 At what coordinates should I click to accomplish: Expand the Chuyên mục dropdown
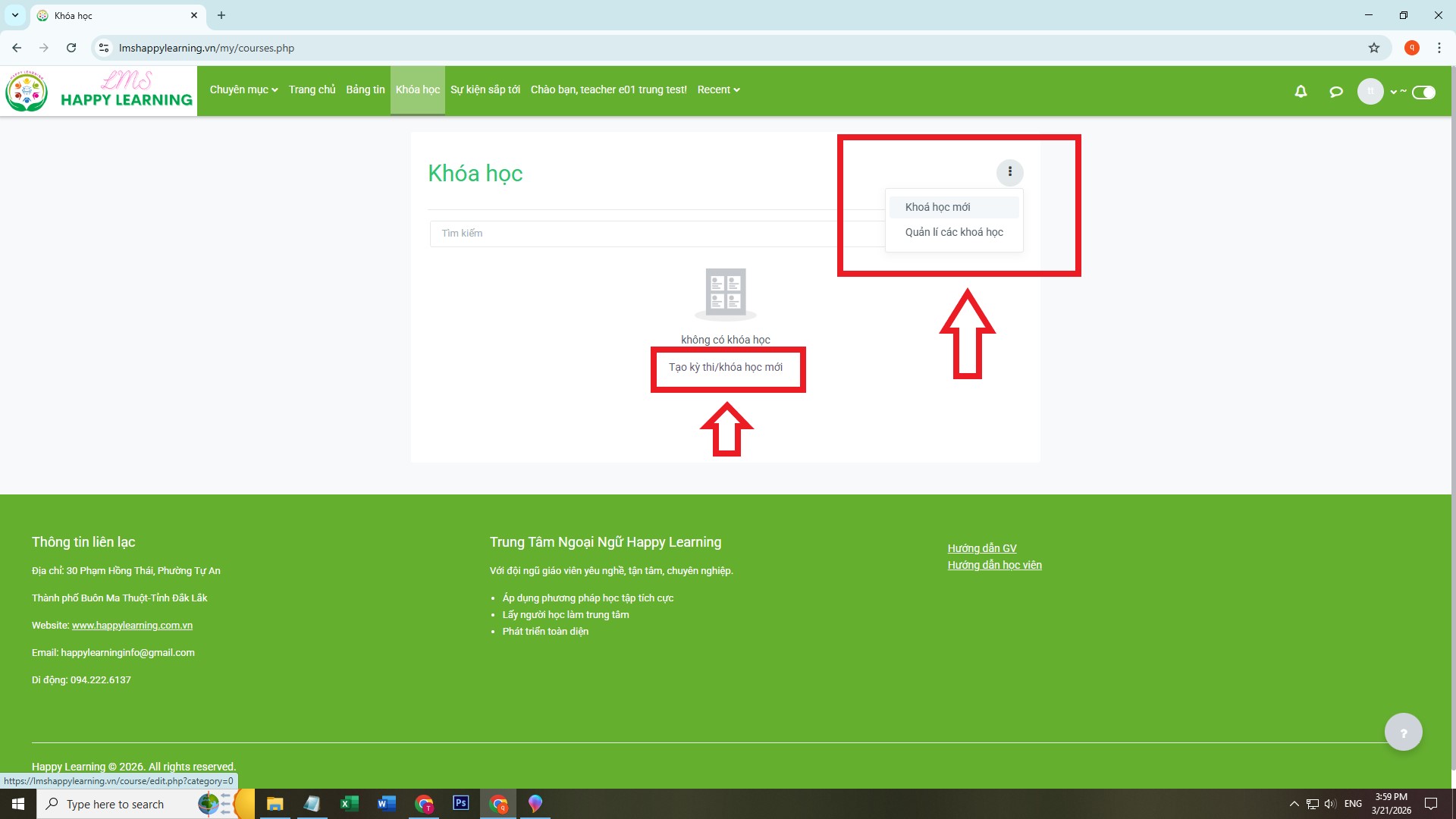click(243, 90)
